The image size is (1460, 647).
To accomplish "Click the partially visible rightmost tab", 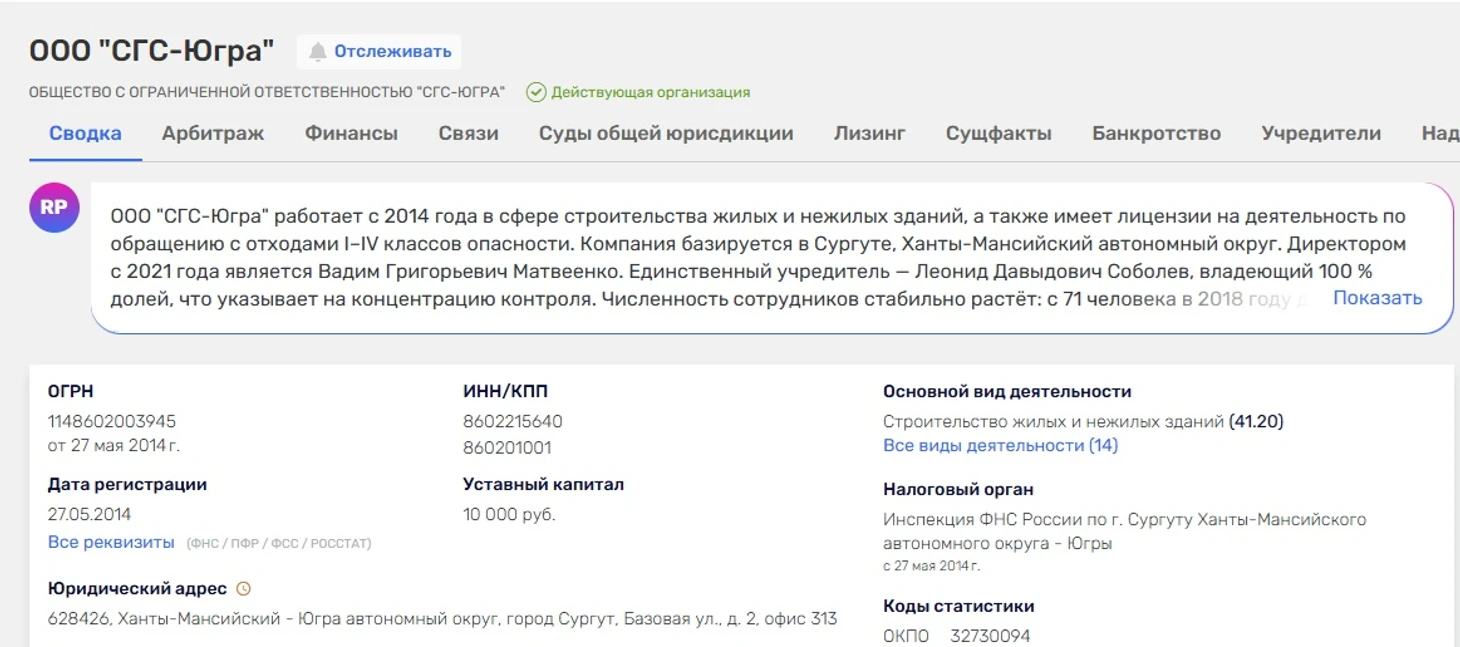I will 1440,133.
